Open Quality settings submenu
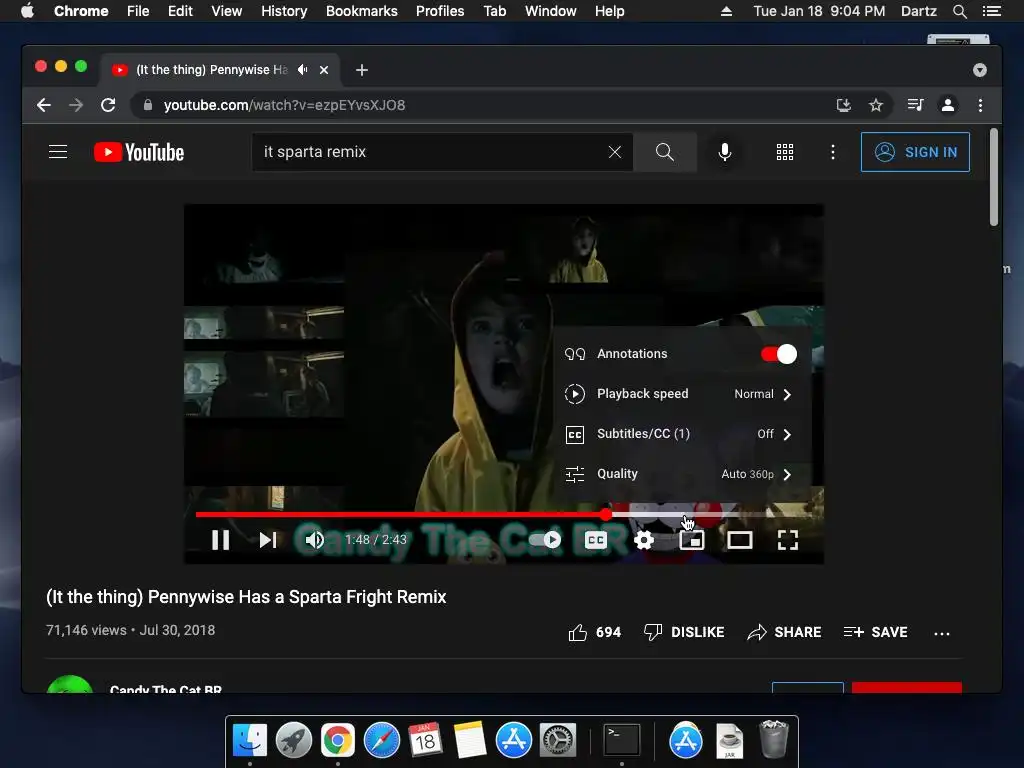Image resolution: width=1024 pixels, height=768 pixels. (x=682, y=474)
